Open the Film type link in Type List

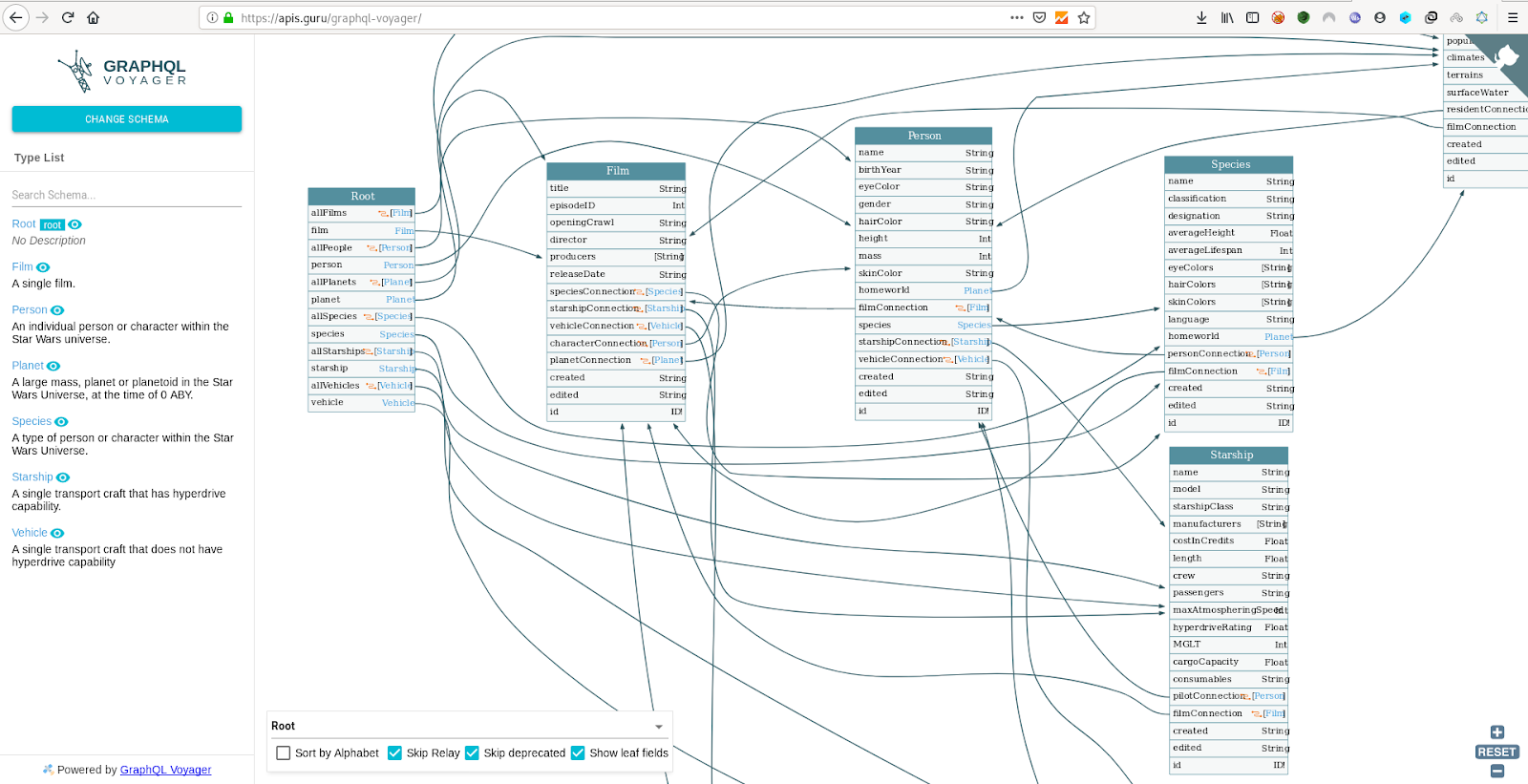click(x=22, y=267)
